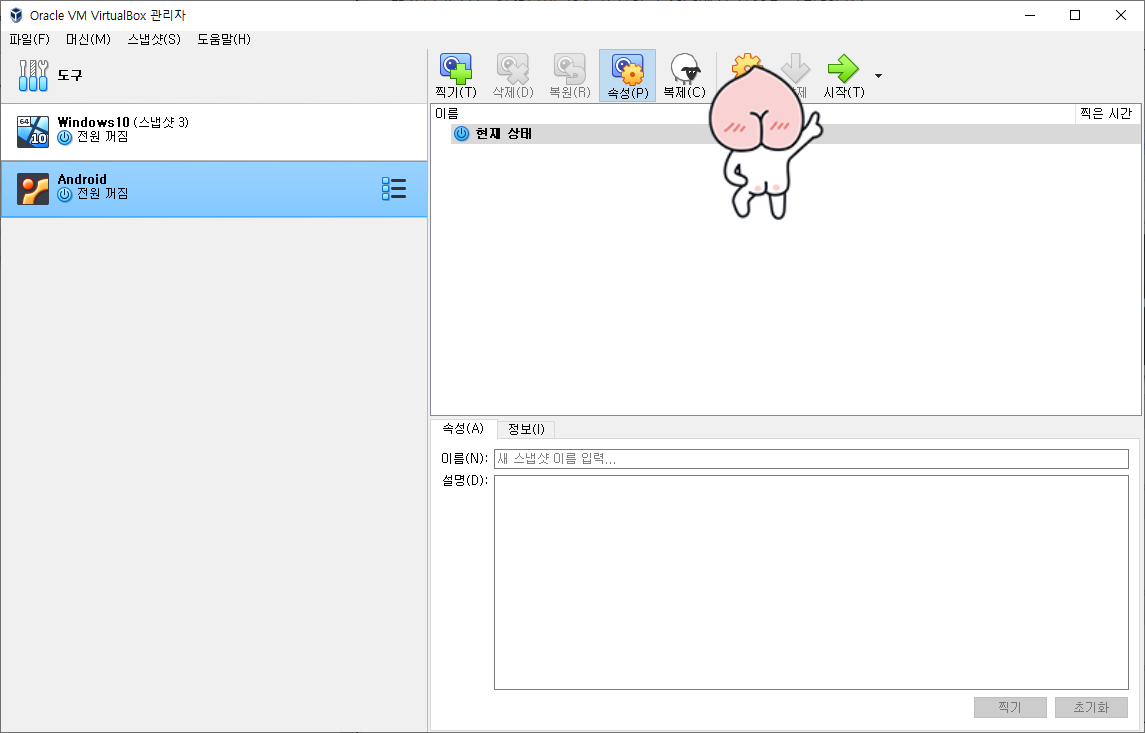
Task: Switch to the Attributes (속성) tab
Action: tap(464, 429)
